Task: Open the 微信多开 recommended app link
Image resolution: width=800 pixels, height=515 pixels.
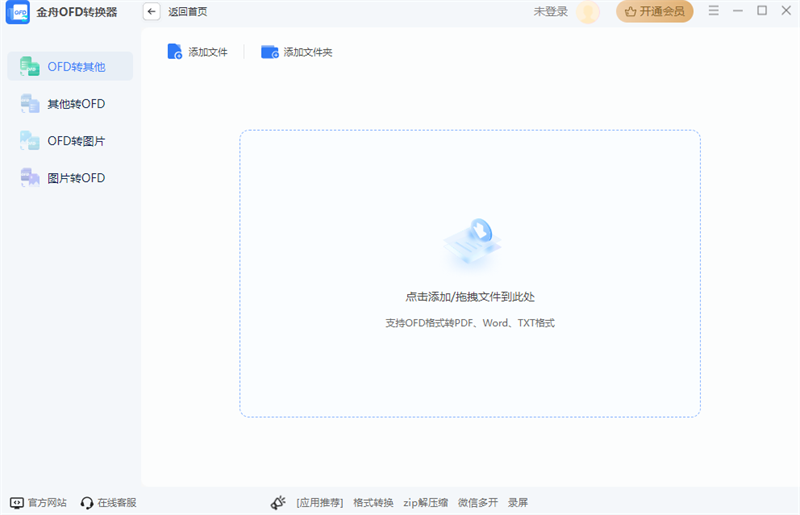Action: click(478, 503)
